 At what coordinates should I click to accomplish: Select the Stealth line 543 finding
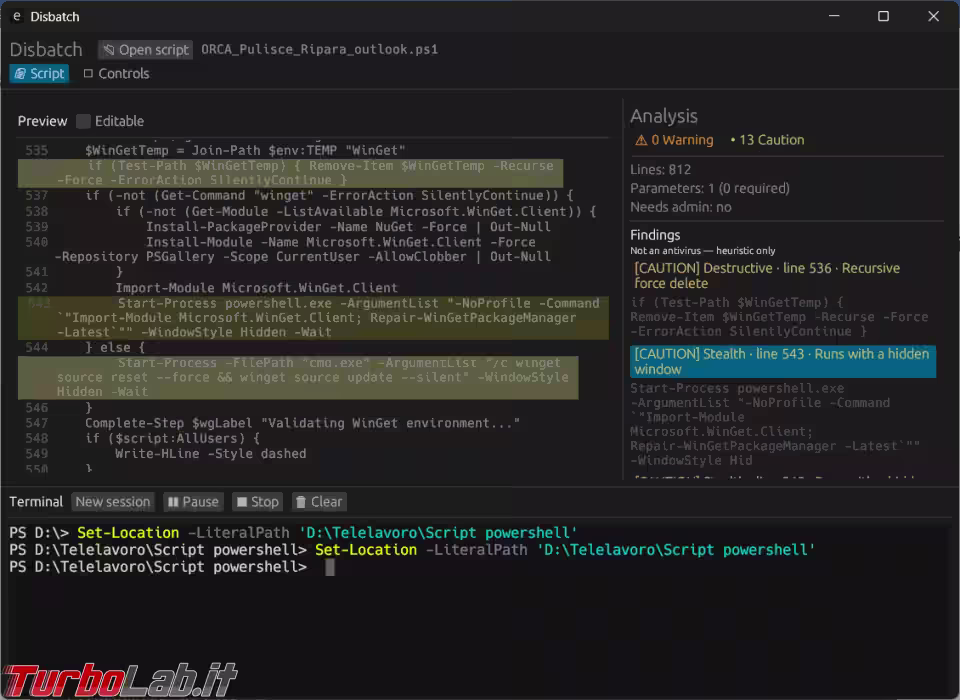tap(782, 361)
